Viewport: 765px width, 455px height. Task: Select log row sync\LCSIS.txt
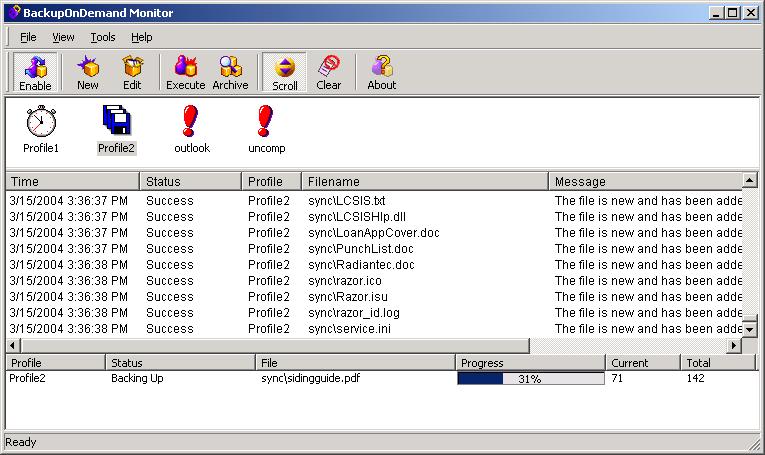point(375,200)
